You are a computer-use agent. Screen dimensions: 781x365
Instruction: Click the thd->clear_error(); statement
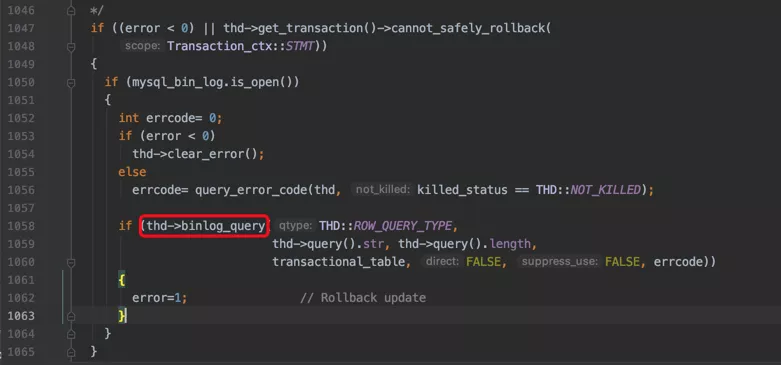[198, 154]
